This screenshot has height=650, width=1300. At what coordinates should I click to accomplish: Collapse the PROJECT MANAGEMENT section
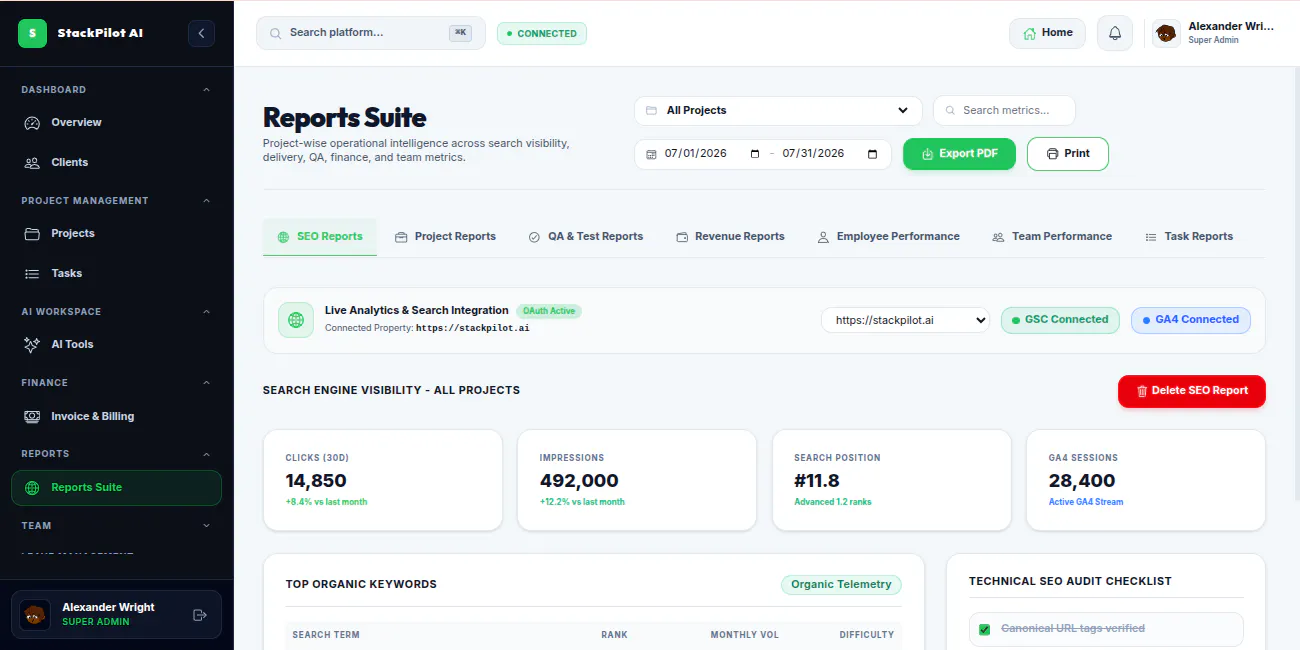click(x=207, y=201)
